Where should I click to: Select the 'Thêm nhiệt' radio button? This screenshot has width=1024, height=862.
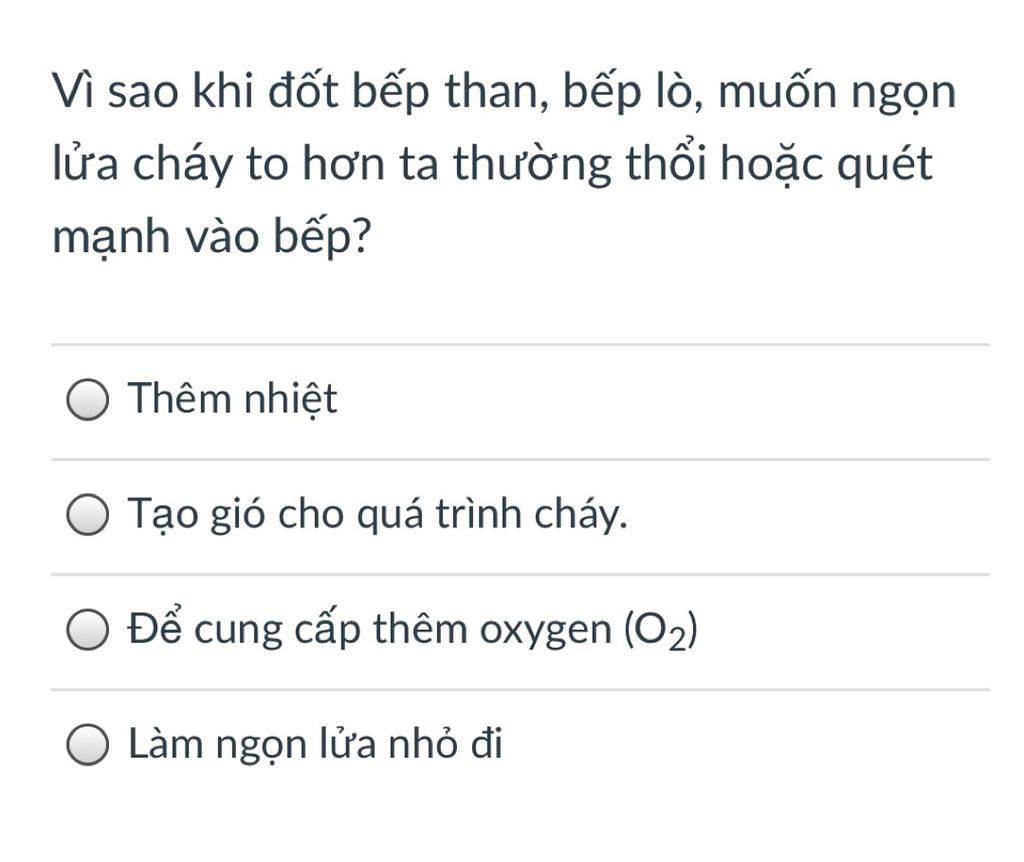88,400
